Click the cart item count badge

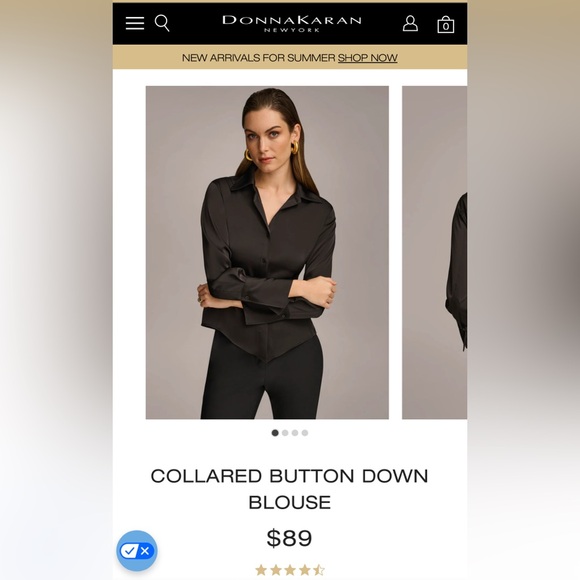(445, 26)
